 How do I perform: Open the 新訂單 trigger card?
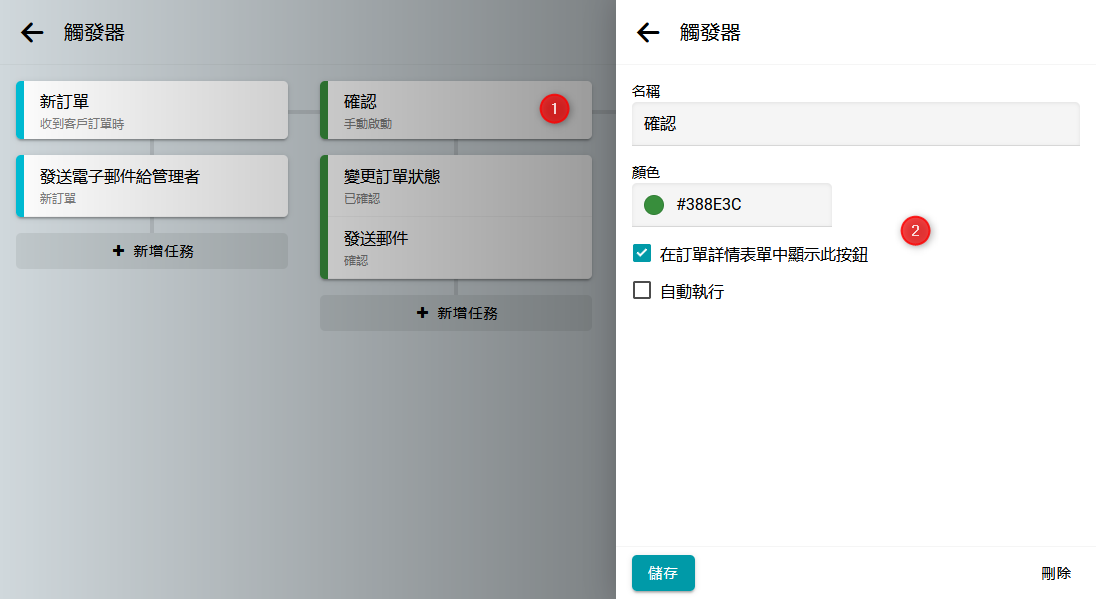click(x=152, y=110)
